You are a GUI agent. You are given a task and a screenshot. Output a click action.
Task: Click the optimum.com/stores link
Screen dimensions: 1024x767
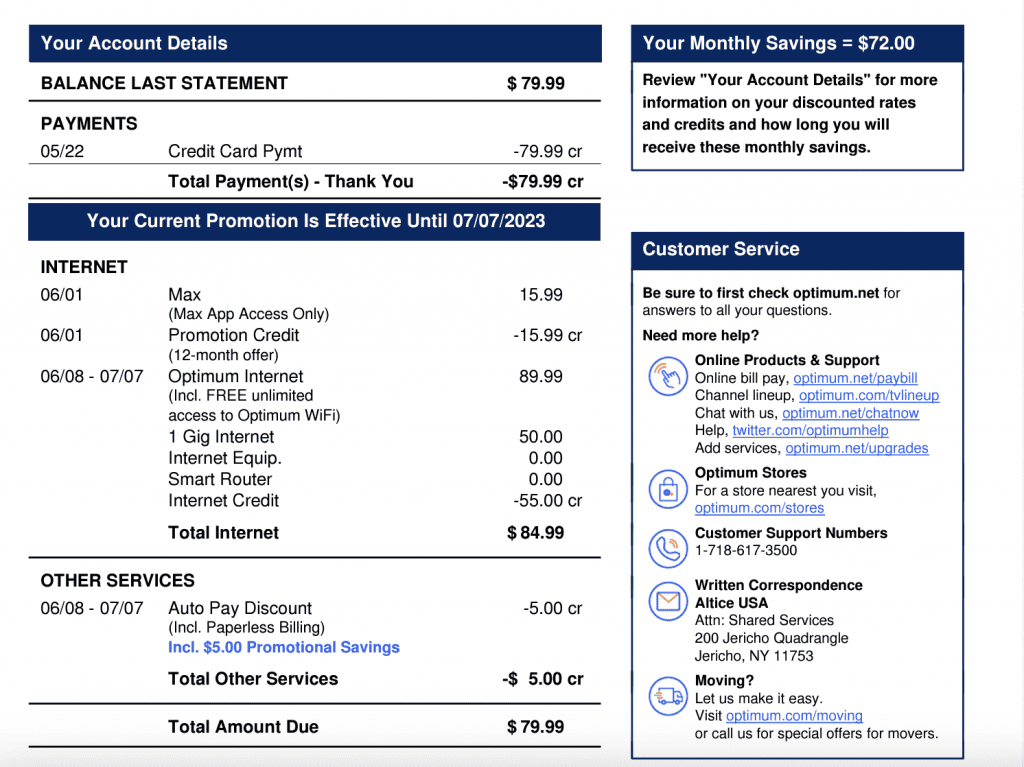[x=759, y=508]
